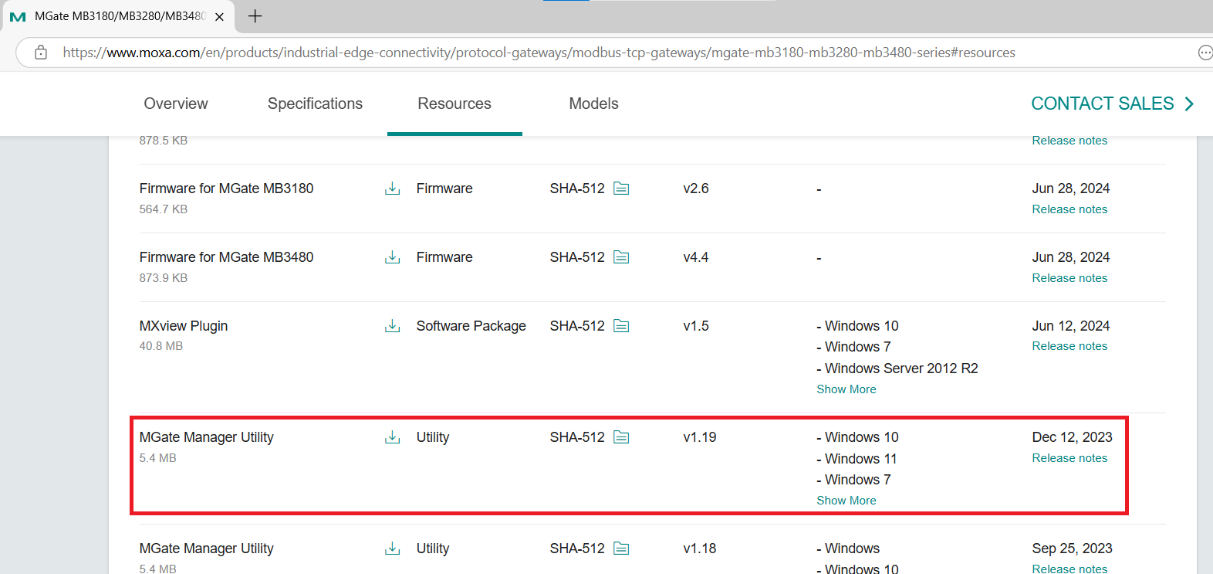Click the arrow next to CONTACT SALES
Image resolution: width=1213 pixels, height=574 pixels.
[1189, 104]
